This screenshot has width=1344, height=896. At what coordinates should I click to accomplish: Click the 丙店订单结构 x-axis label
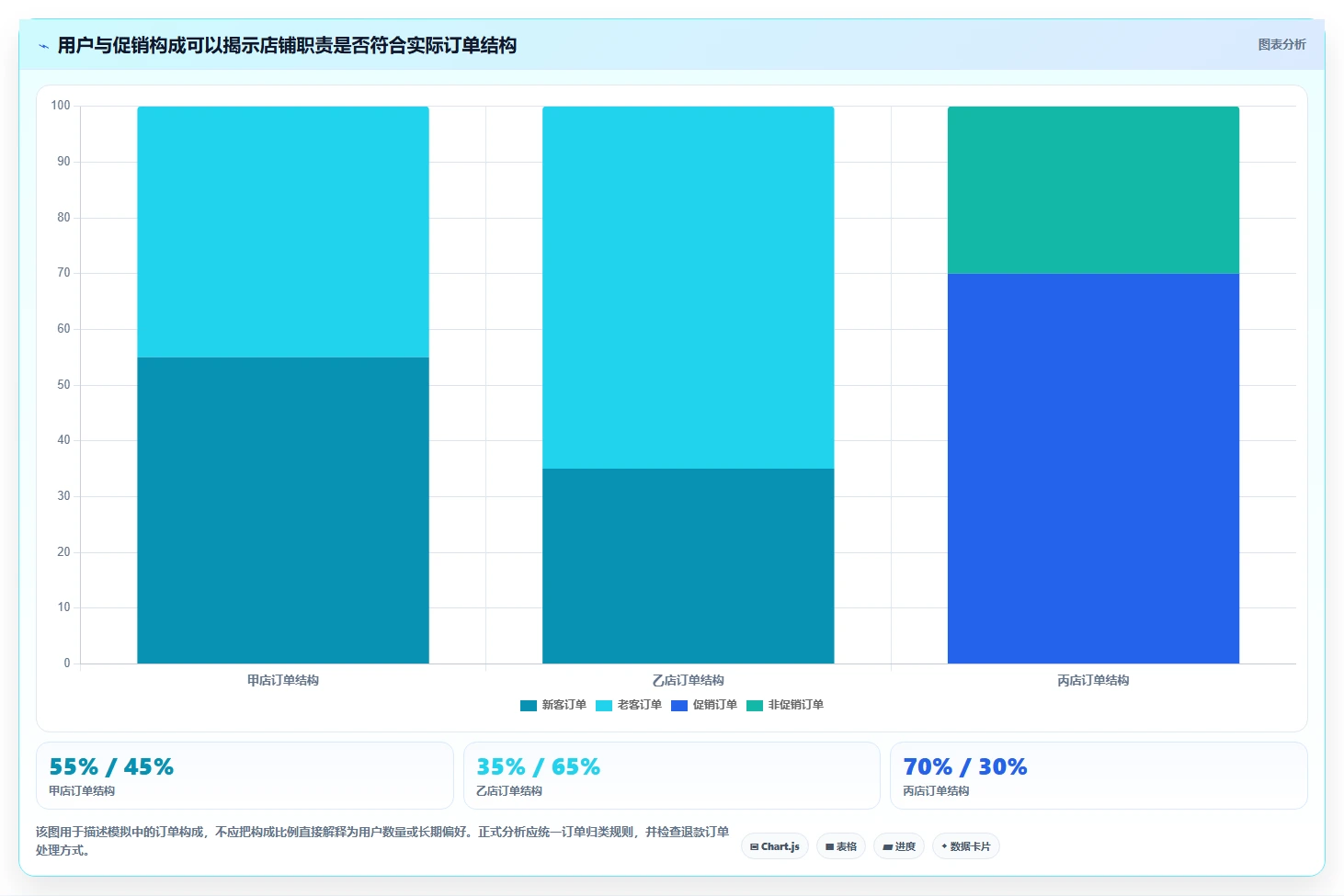click(1093, 681)
